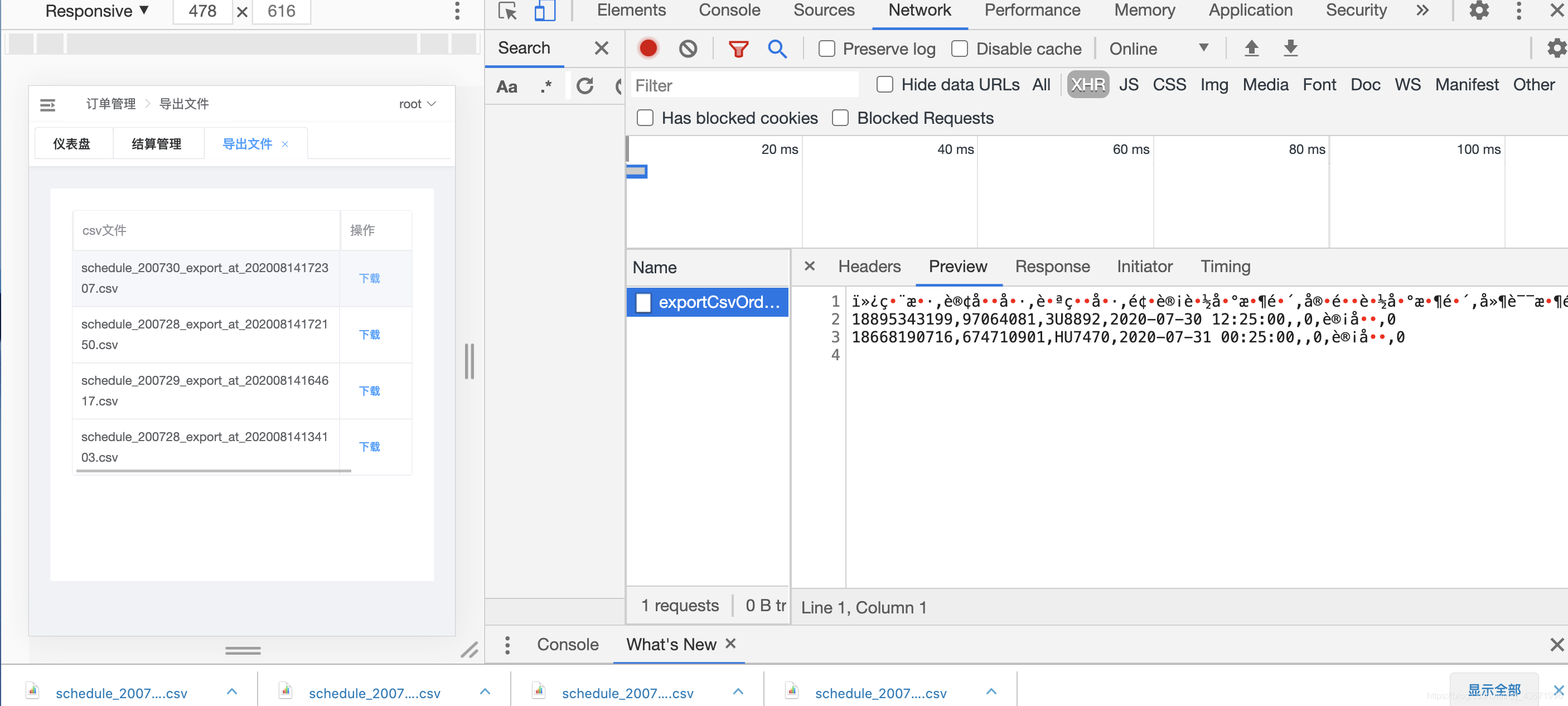Click 下载 for the schedule_200730 csv file
Image resolution: width=1568 pixels, height=706 pixels.
[x=369, y=278]
